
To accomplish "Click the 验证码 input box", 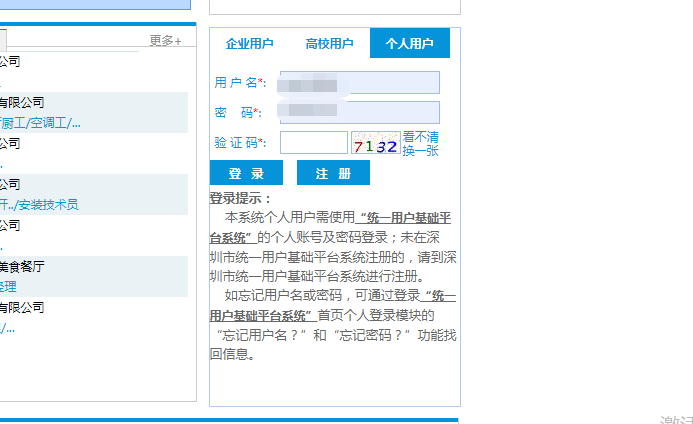I will pyautogui.click(x=314, y=142).
